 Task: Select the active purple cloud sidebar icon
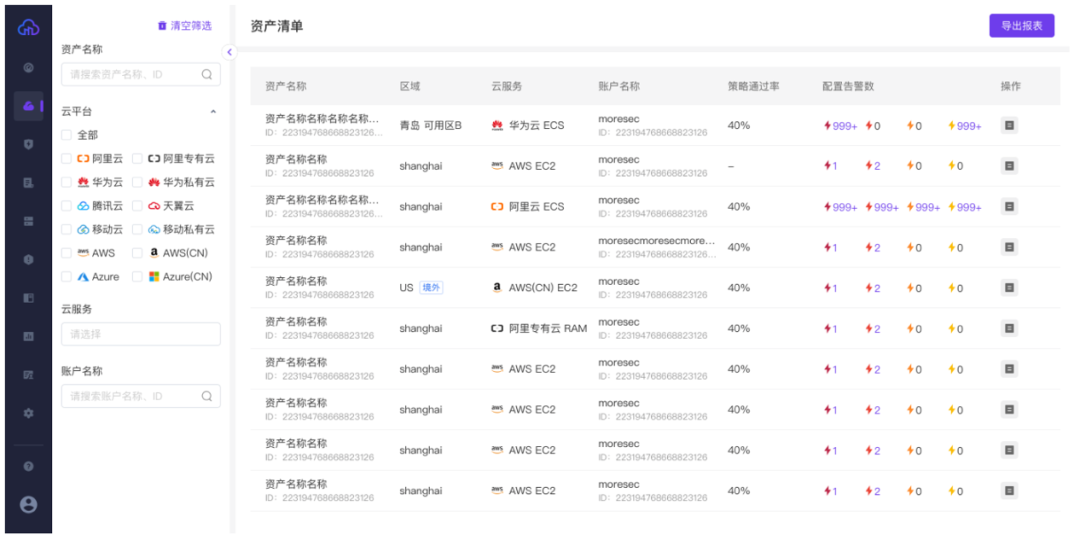tap(28, 106)
